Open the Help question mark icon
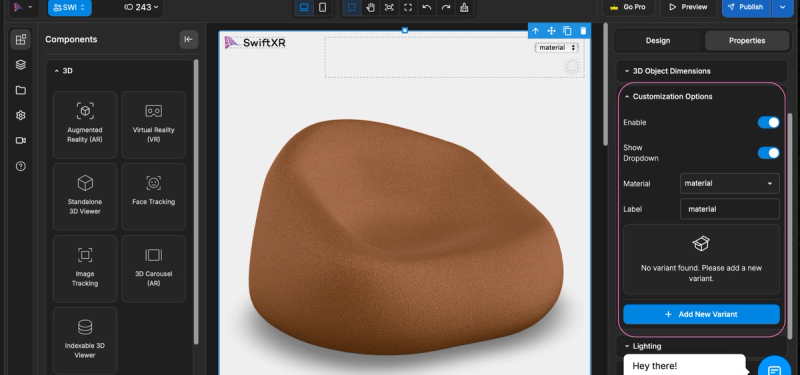The image size is (800, 375). pyautogui.click(x=20, y=166)
